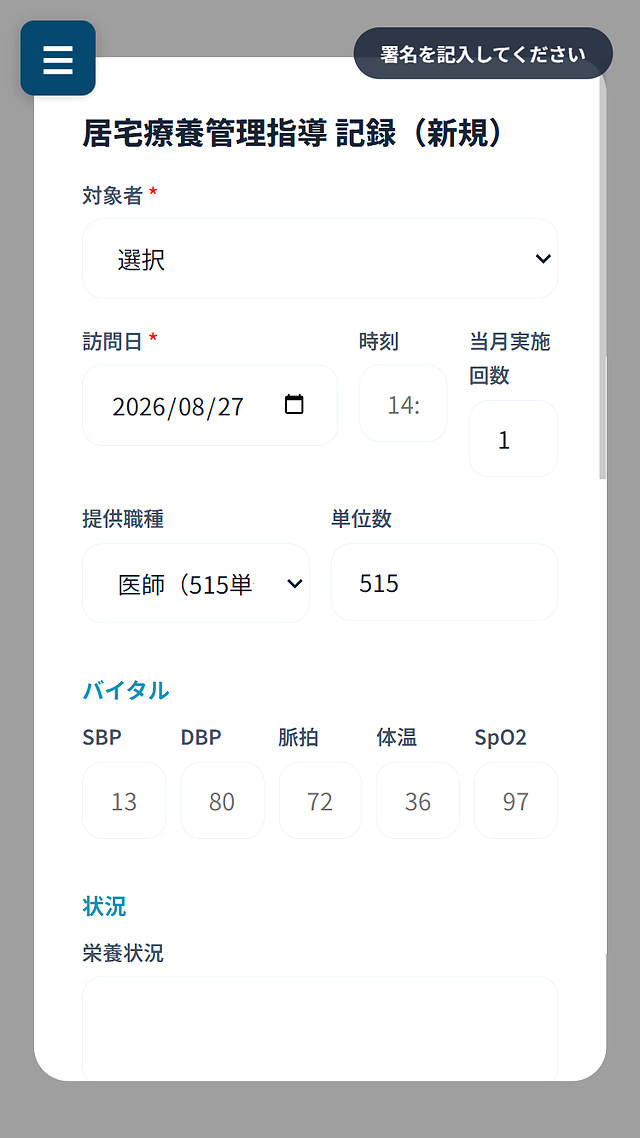Image resolution: width=640 pixels, height=1138 pixels.
Task: Focus the 時刻 time field
Action: (x=403, y=404)
